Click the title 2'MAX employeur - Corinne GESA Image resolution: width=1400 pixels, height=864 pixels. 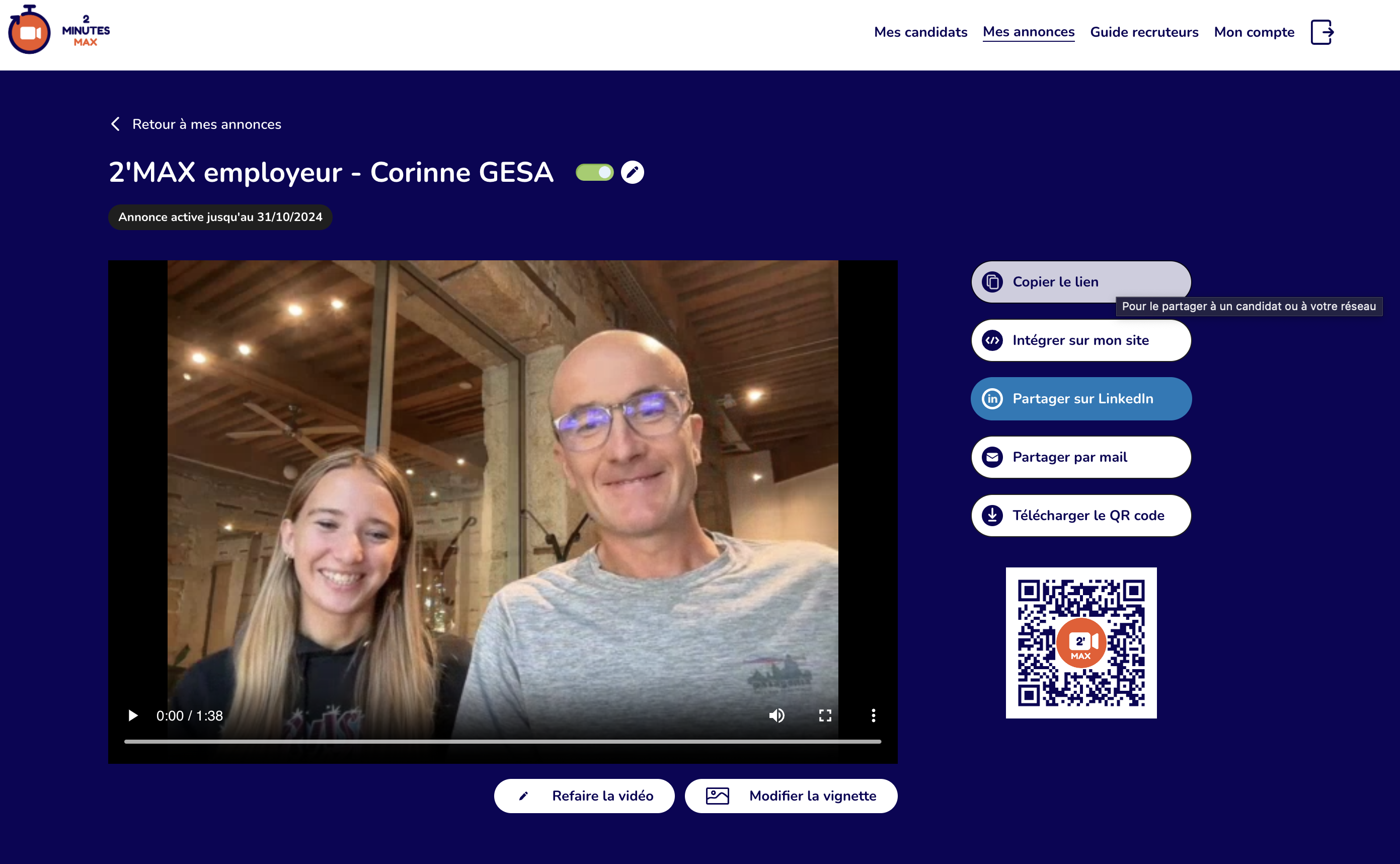pyautogui.click(x=331, y=172)
